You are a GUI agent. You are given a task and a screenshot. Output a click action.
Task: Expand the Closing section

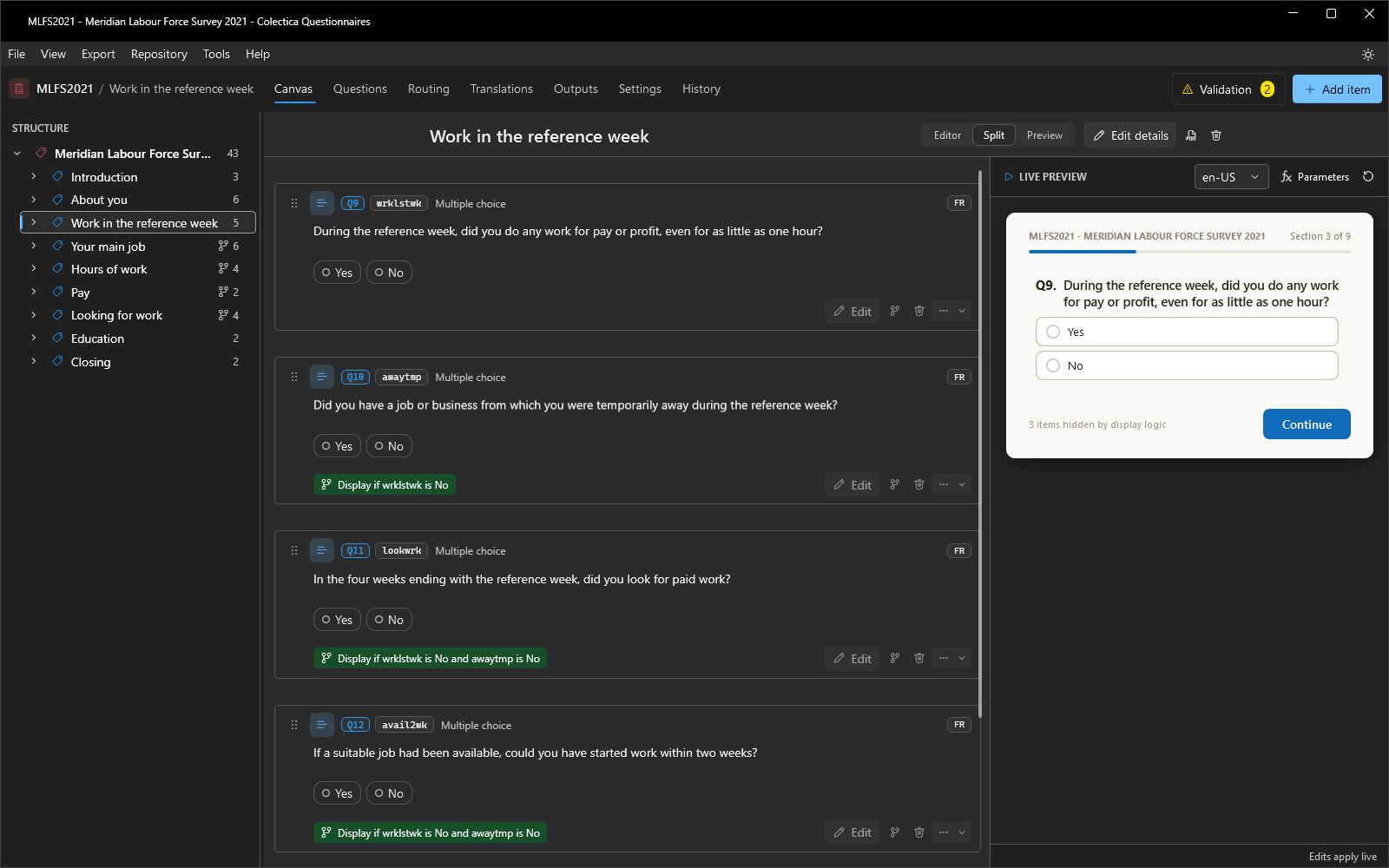(x=34, y=361)
